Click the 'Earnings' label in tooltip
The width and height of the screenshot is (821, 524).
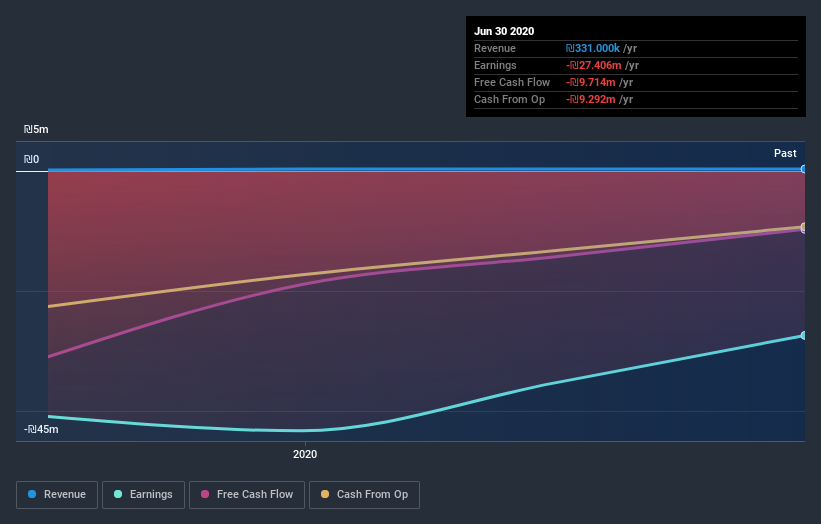495,65
